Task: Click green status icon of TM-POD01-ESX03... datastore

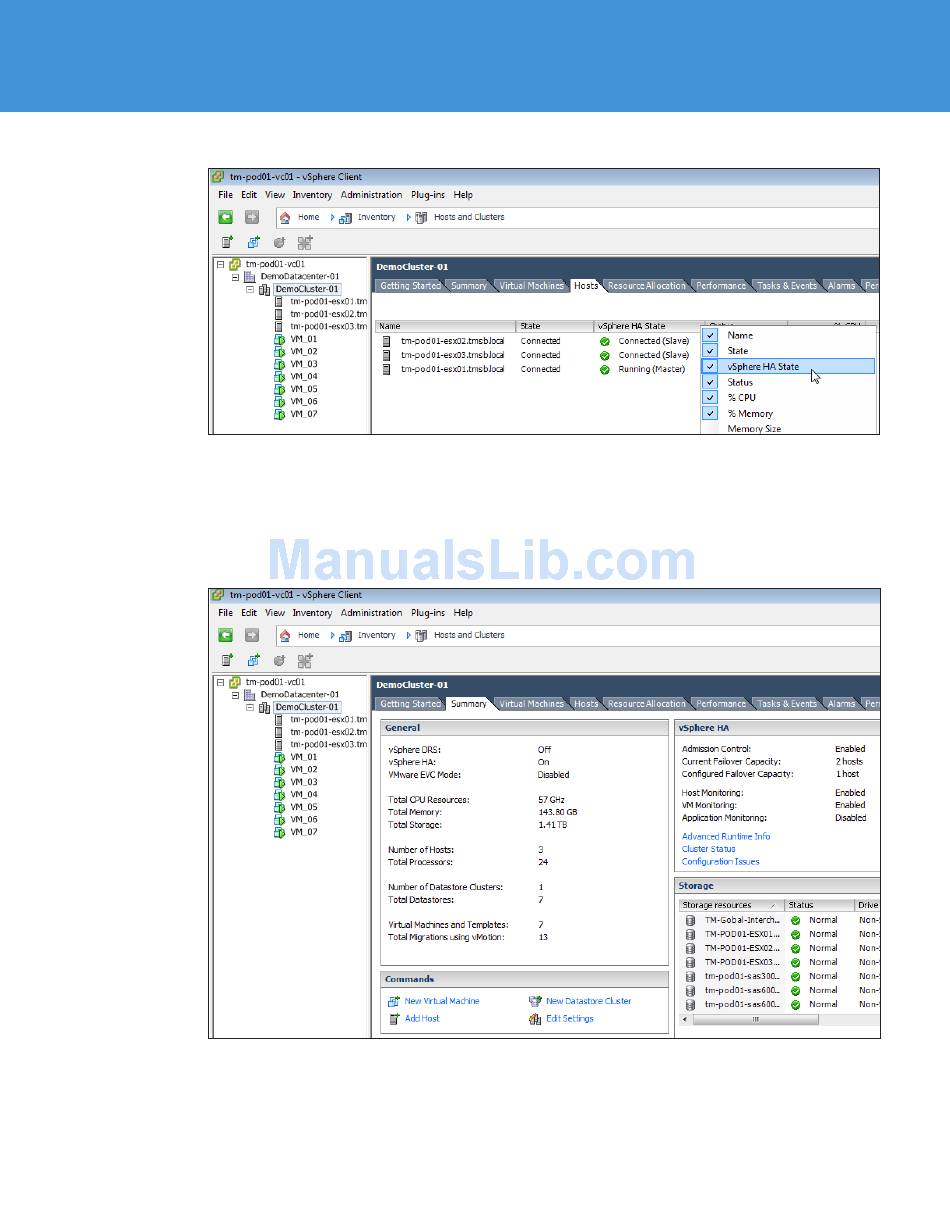Action: pos(795,962)
